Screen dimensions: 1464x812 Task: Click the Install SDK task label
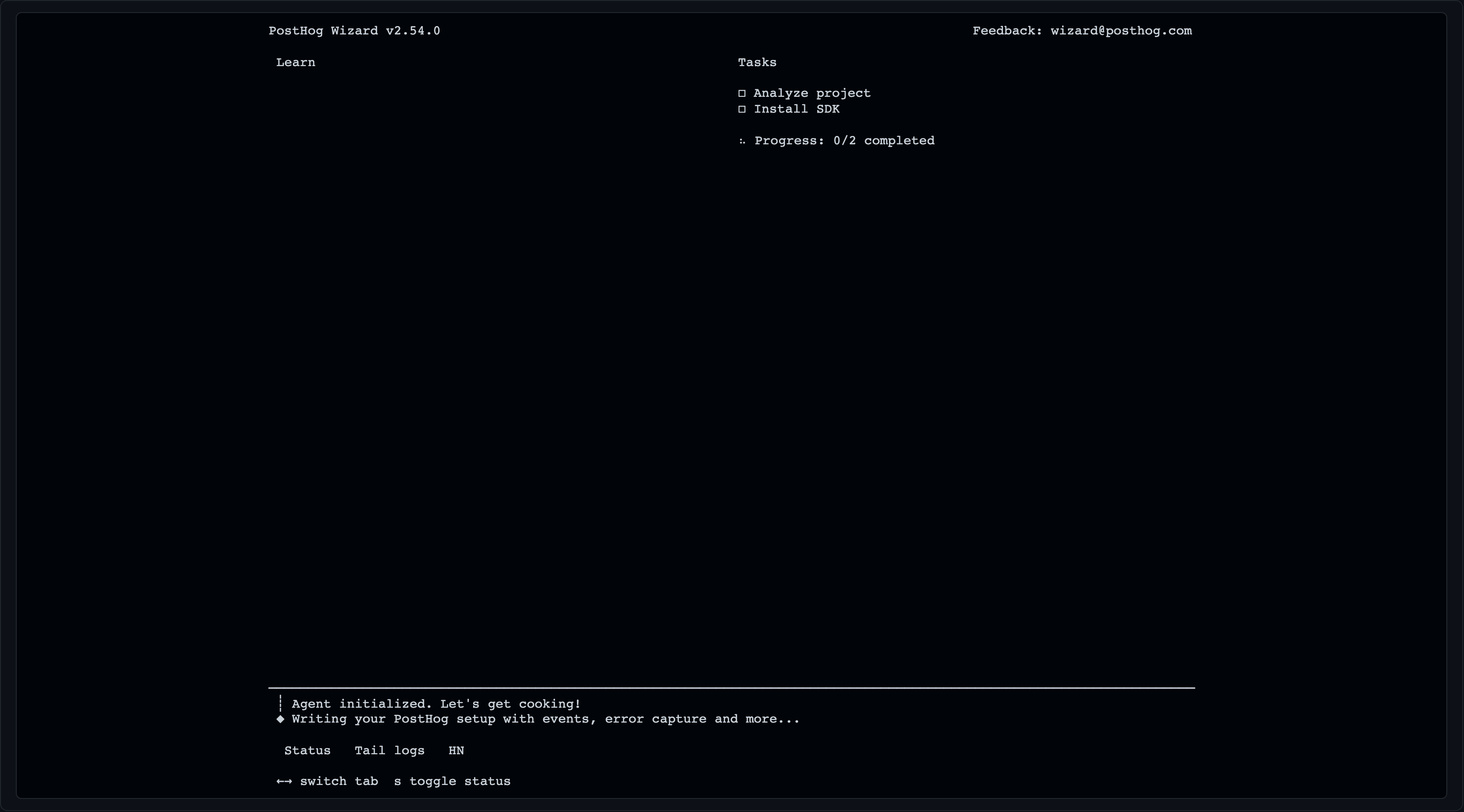tap(797, 109)
